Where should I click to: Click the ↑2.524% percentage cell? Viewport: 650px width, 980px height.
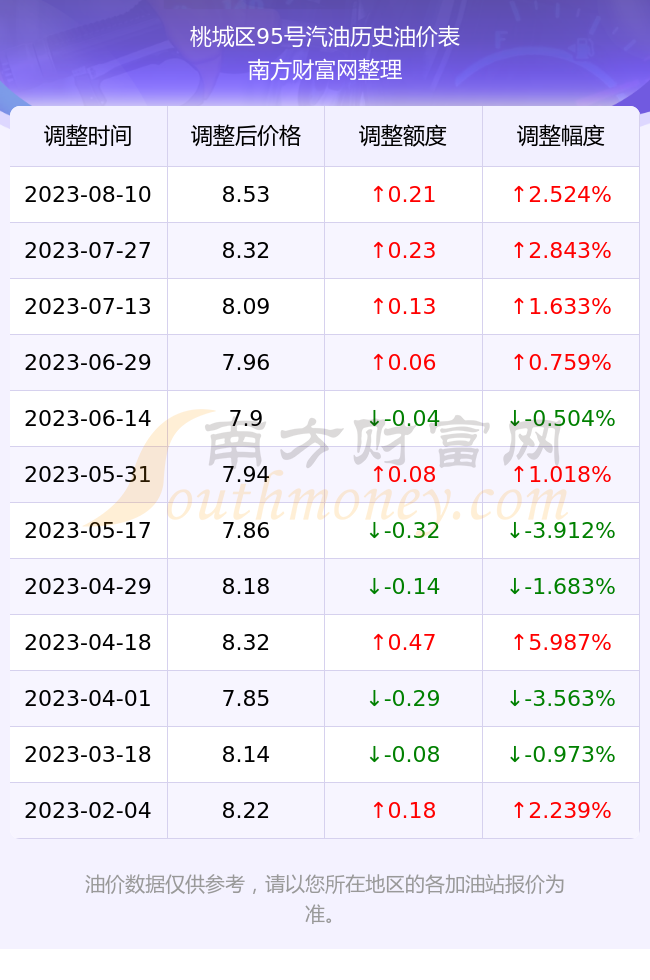[x=561, y=194]
